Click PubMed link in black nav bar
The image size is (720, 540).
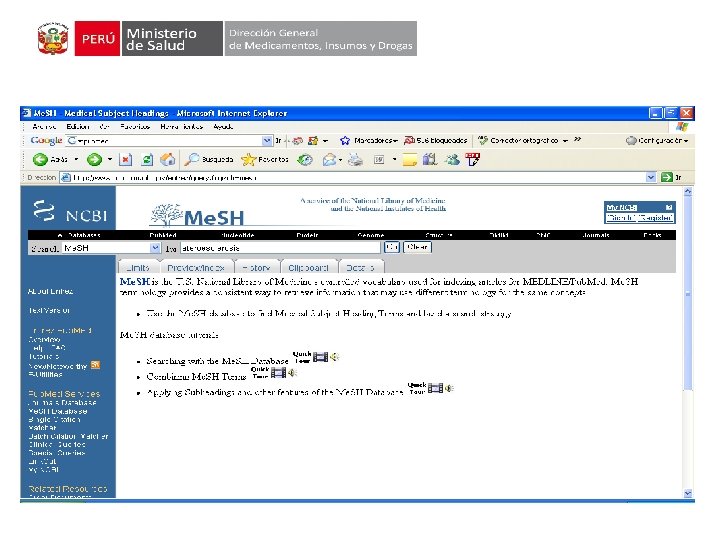(x=163, y=235)
